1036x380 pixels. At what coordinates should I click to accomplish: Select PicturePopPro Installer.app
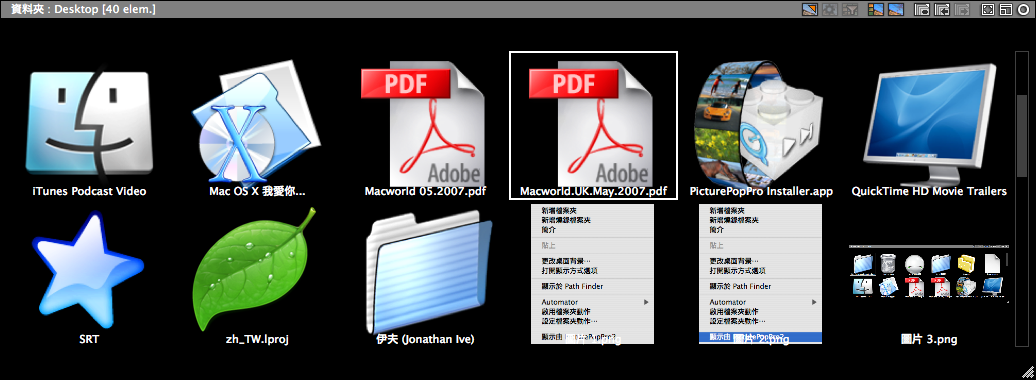click(761, 125)
